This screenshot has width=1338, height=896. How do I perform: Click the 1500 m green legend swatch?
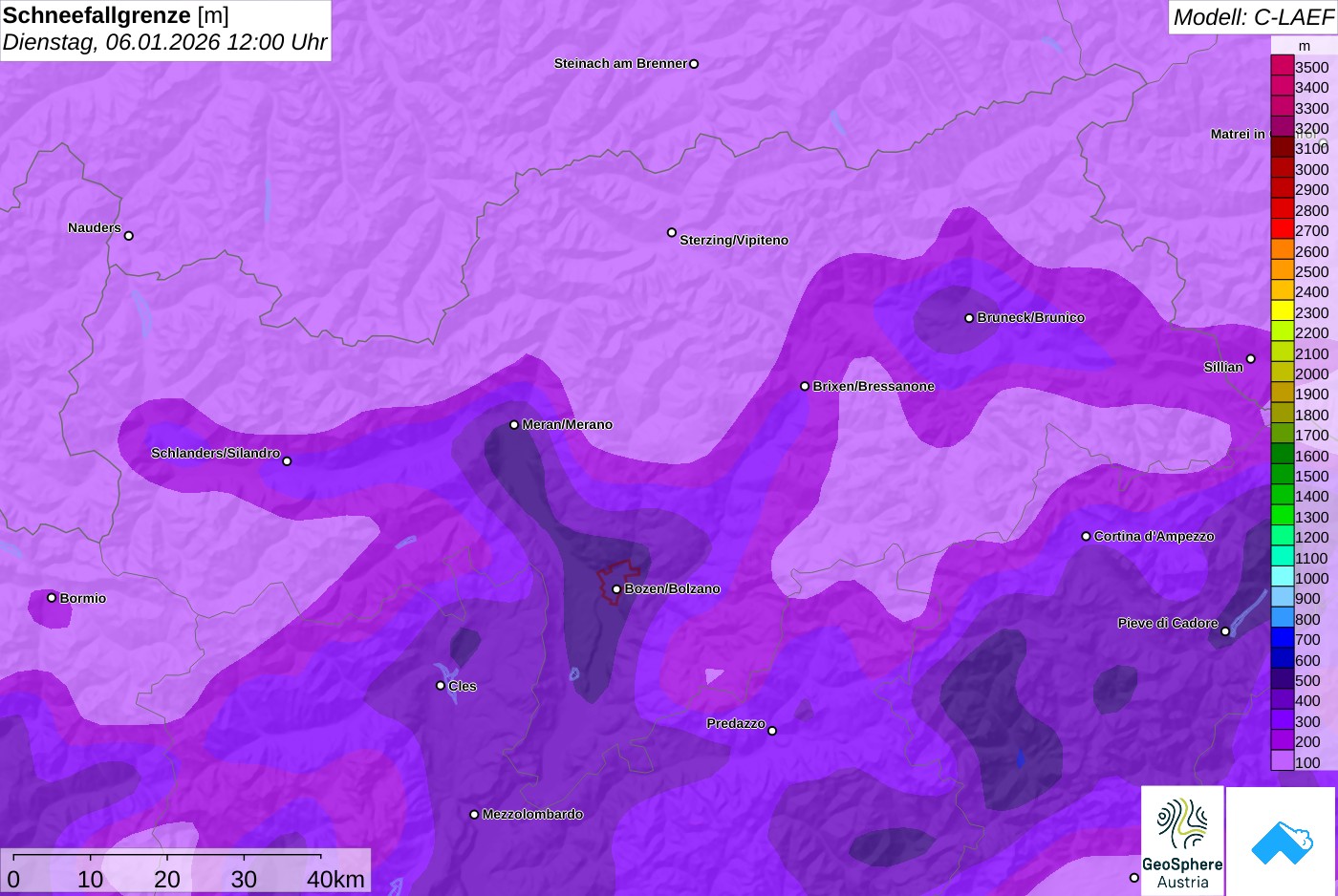pos(1282,475)
